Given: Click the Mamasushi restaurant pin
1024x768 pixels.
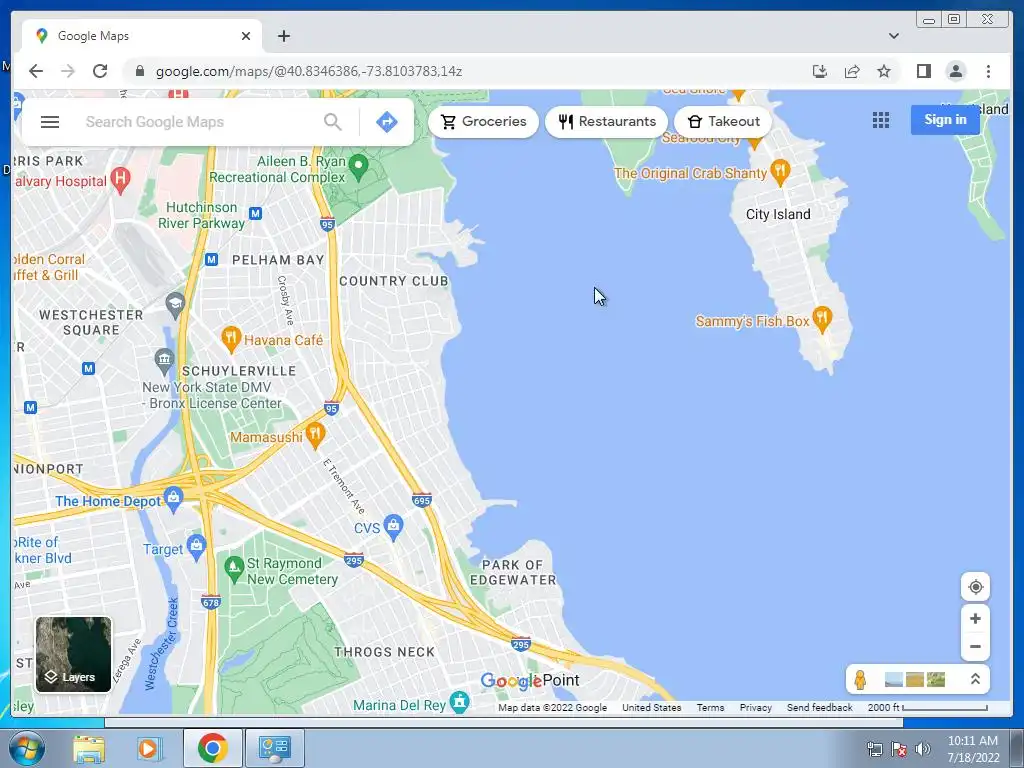Looking at the screenshot, I should (x=315, y=436).
